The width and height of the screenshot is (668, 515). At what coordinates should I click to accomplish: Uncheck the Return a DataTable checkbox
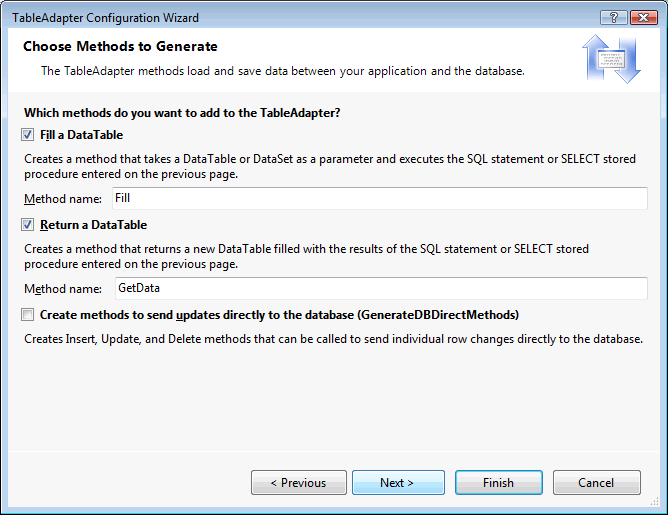pos(27,224)
